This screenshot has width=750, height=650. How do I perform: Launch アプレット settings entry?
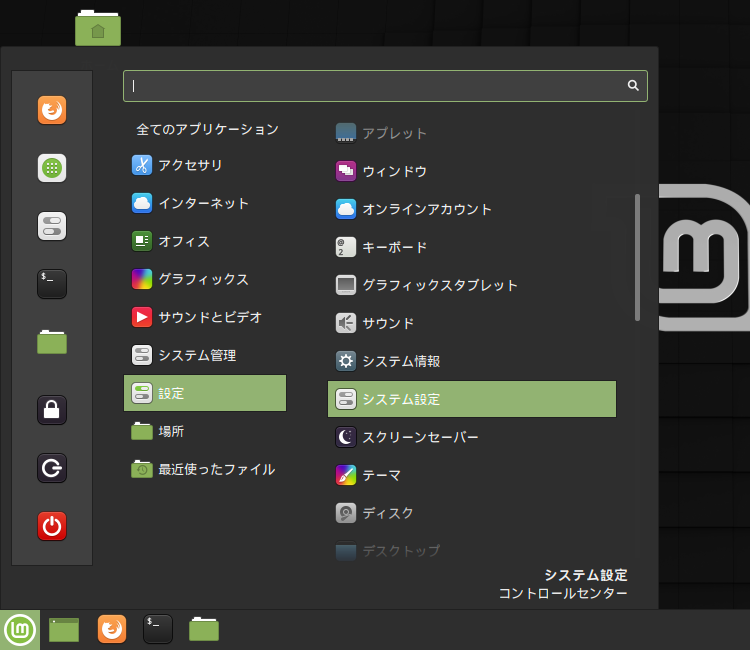pyautogui.click(x=472, y=133)
